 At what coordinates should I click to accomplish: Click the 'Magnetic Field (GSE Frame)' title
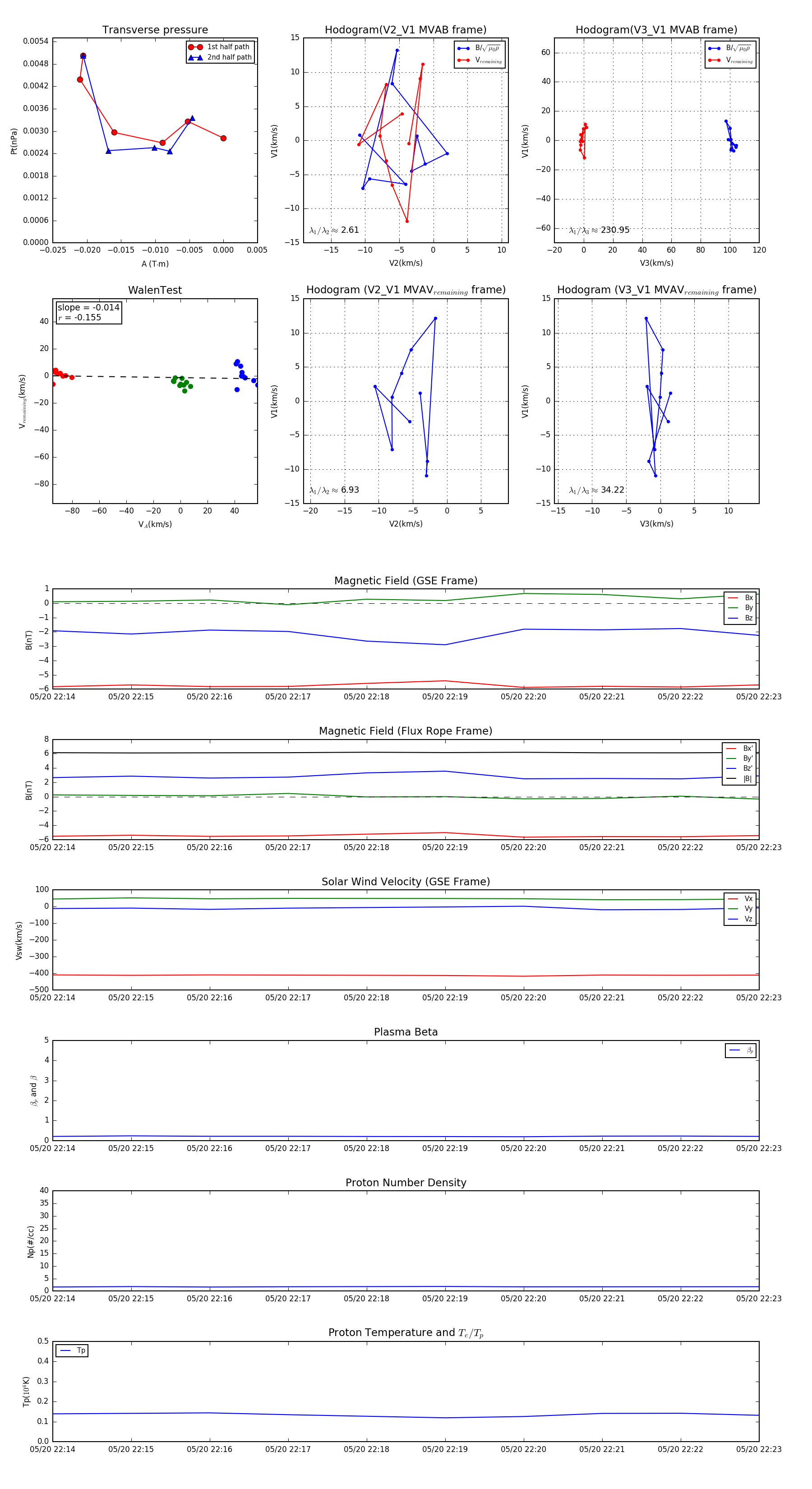[x=406, y=581]
